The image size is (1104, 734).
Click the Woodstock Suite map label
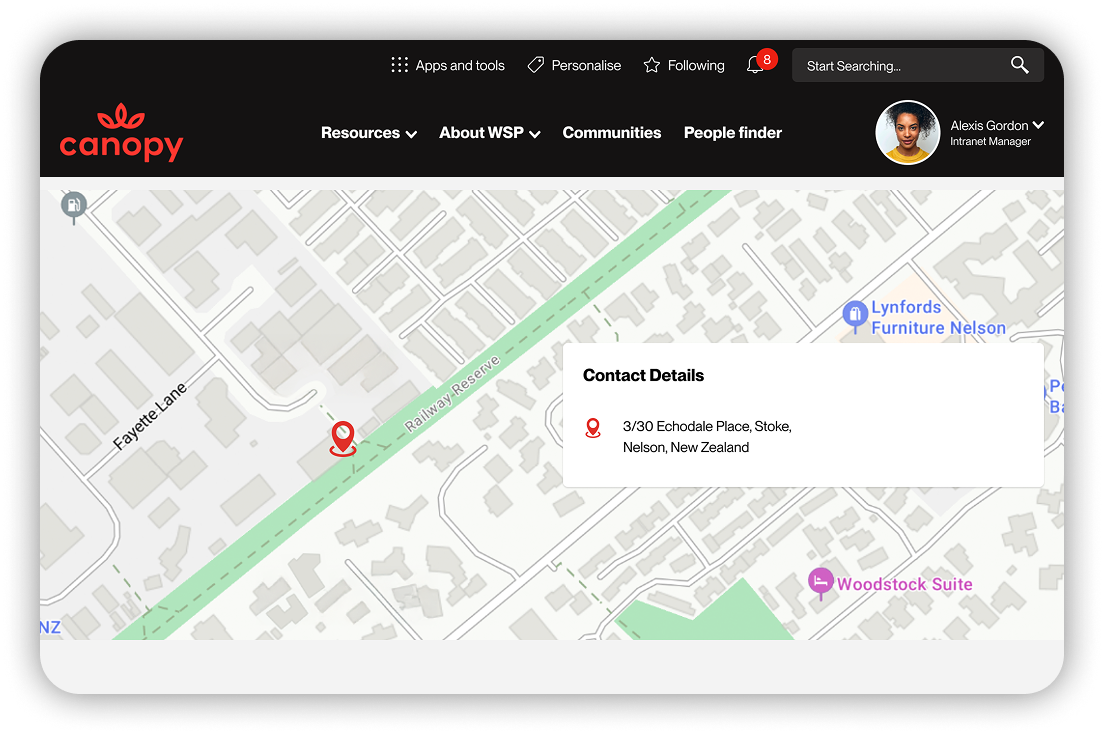[x=904, y=584]
